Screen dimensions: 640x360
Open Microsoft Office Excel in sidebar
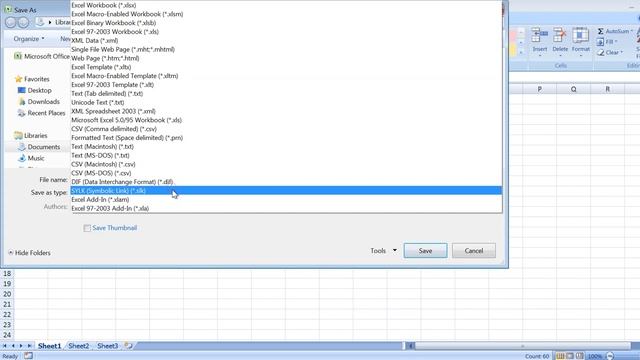(x=42, y=56)
